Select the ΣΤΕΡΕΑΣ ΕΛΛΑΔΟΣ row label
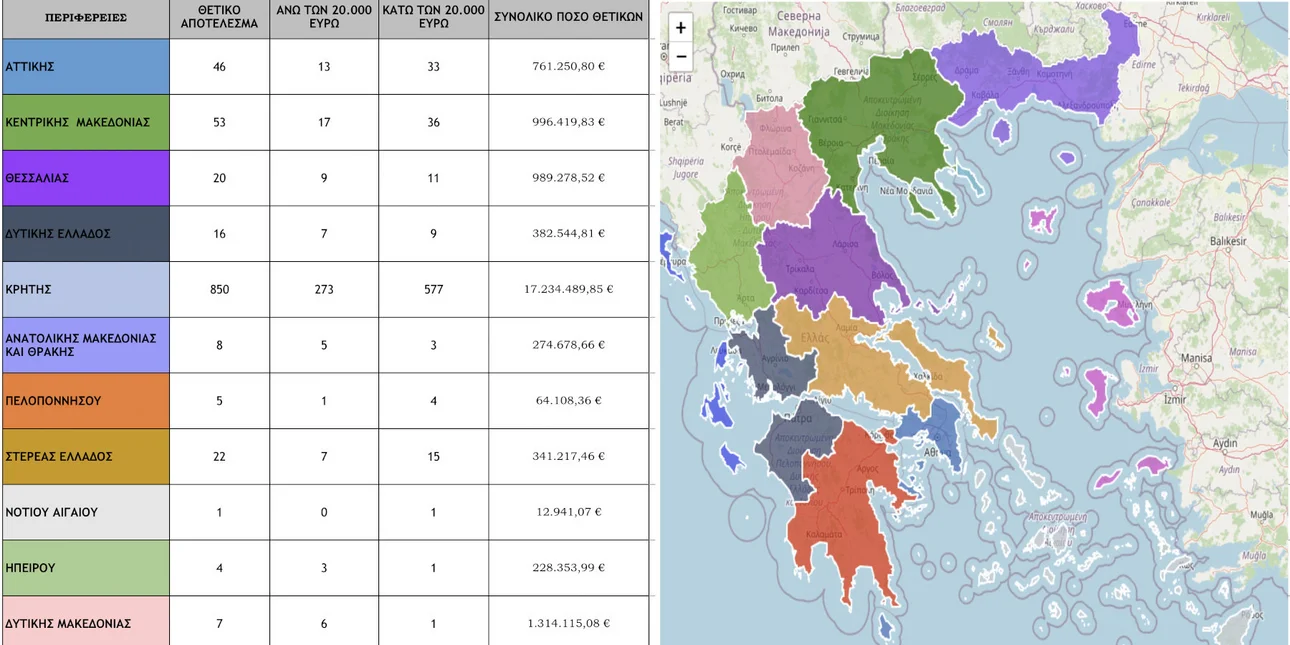The image size is (1290, 645). [86, 457]
